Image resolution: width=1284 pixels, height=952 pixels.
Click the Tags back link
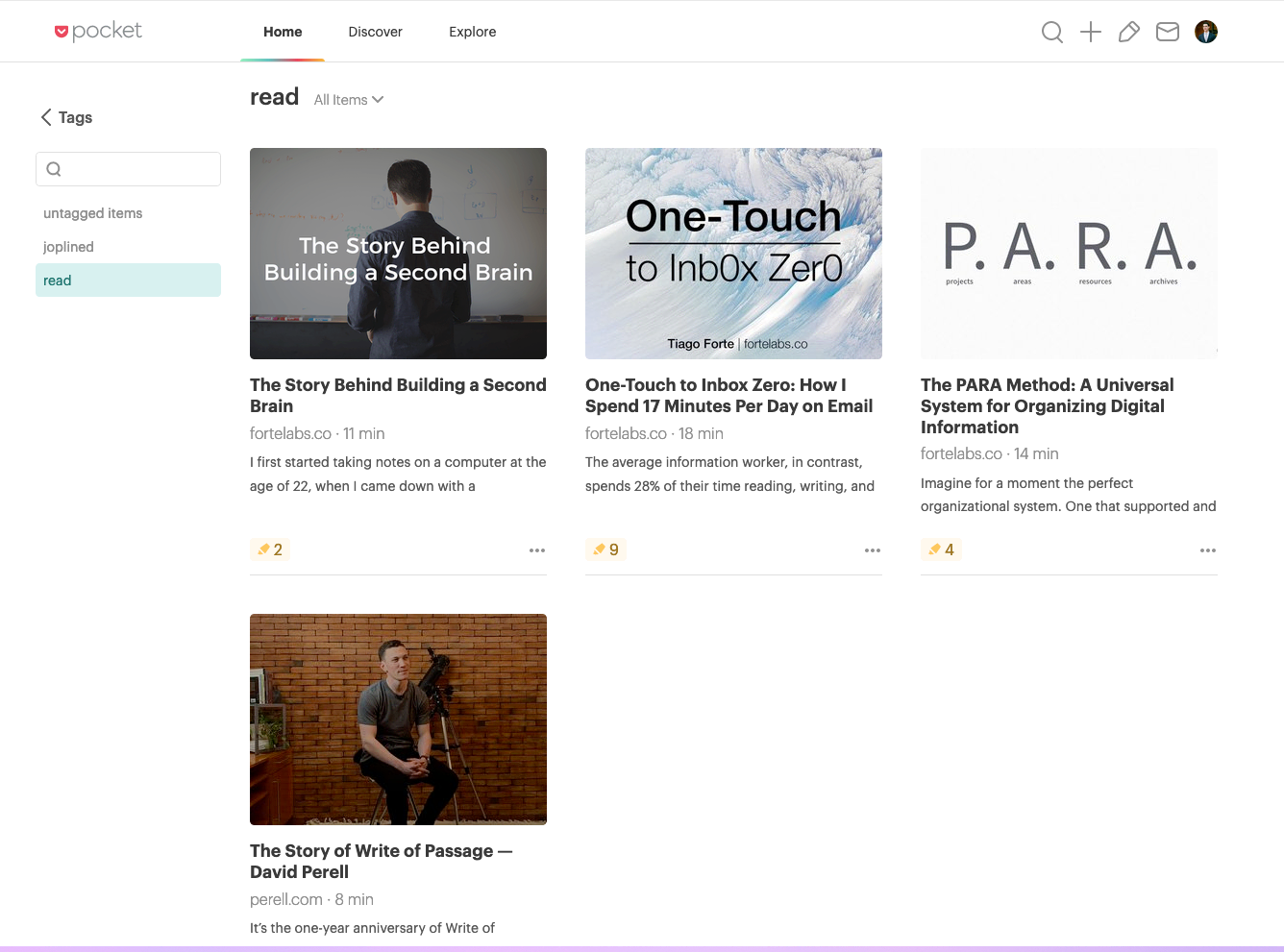click(75, 117)
